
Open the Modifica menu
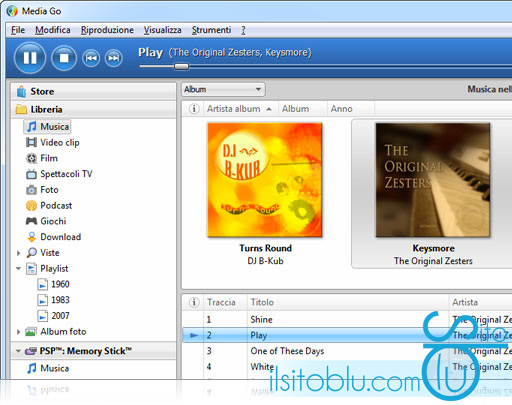[x=53, y=30]
